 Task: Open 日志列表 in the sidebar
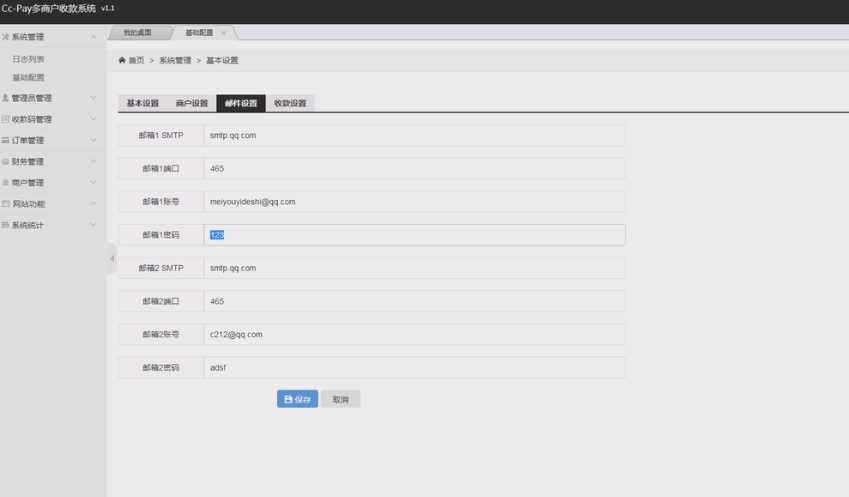pos(28,59)
